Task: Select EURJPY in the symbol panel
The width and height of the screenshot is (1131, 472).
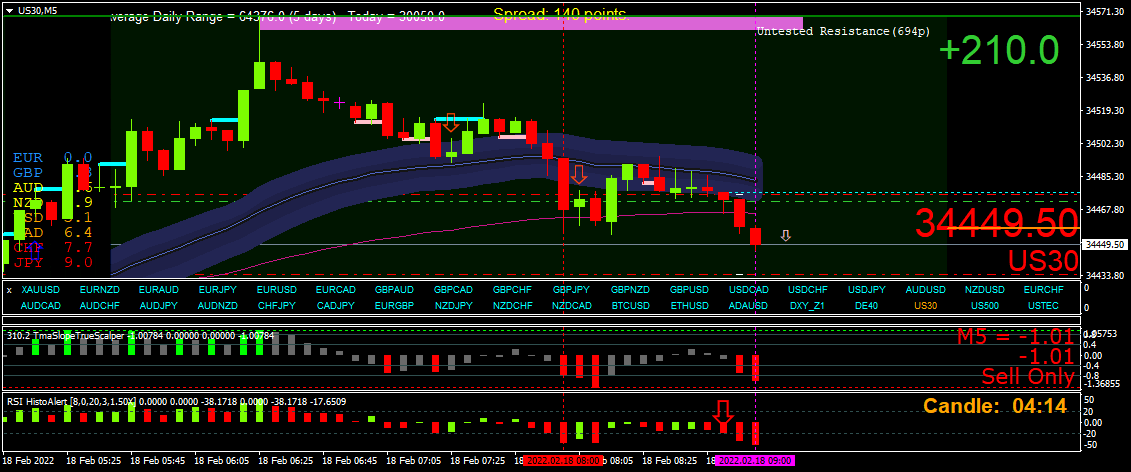Action: click(217, 289)
